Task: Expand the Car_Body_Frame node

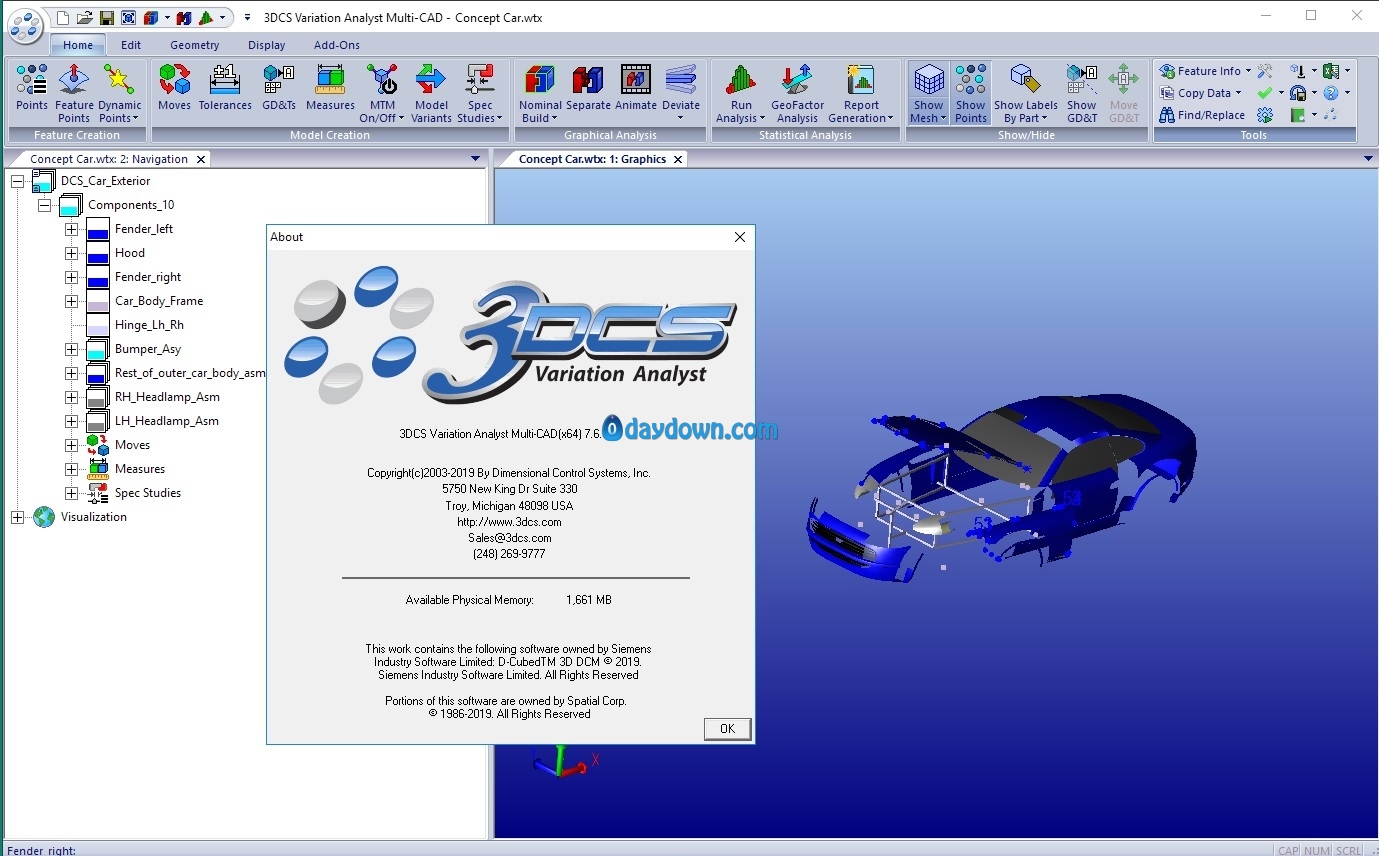Action: coord(71,301)
